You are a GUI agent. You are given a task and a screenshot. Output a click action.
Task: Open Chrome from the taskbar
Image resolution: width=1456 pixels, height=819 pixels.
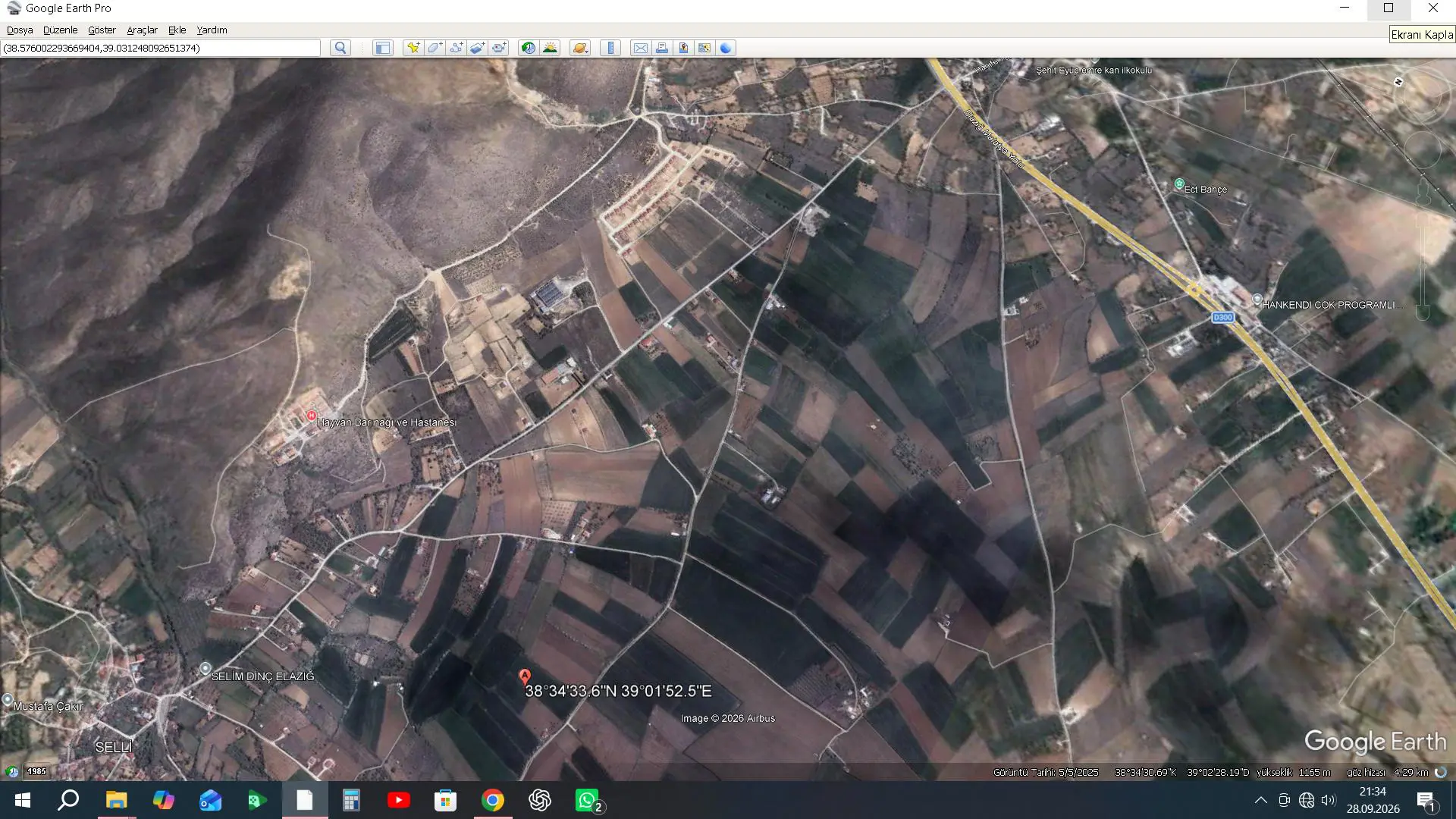click(x=493, y=800)
